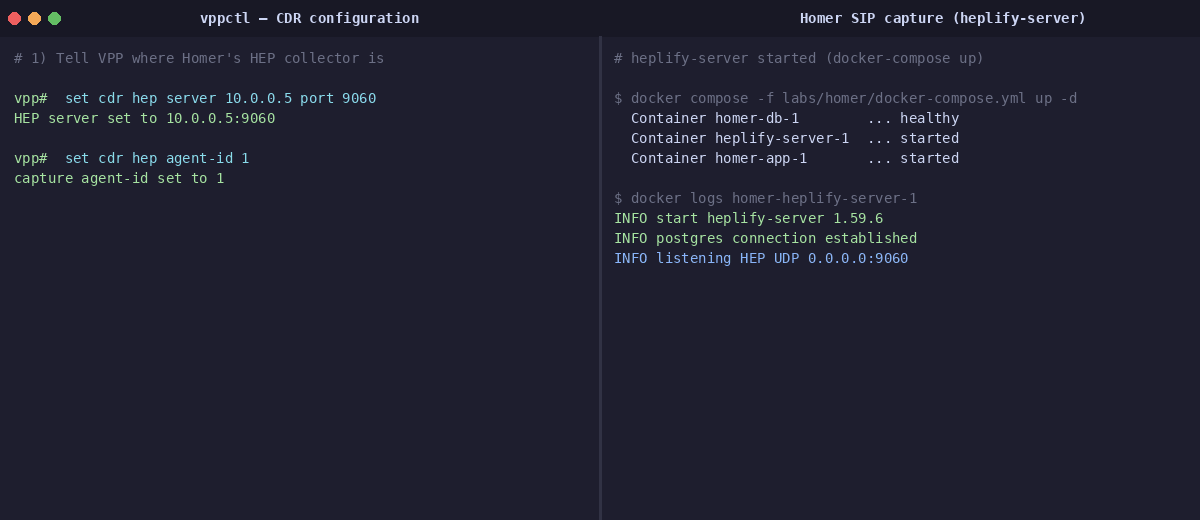
Task: Click the 'capture agent-id set to 1' output
Action: coord(119,178)
